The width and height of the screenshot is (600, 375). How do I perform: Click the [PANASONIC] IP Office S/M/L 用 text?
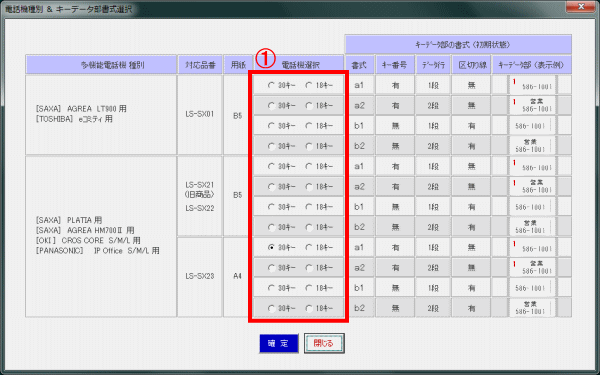(x=98, y=251)
